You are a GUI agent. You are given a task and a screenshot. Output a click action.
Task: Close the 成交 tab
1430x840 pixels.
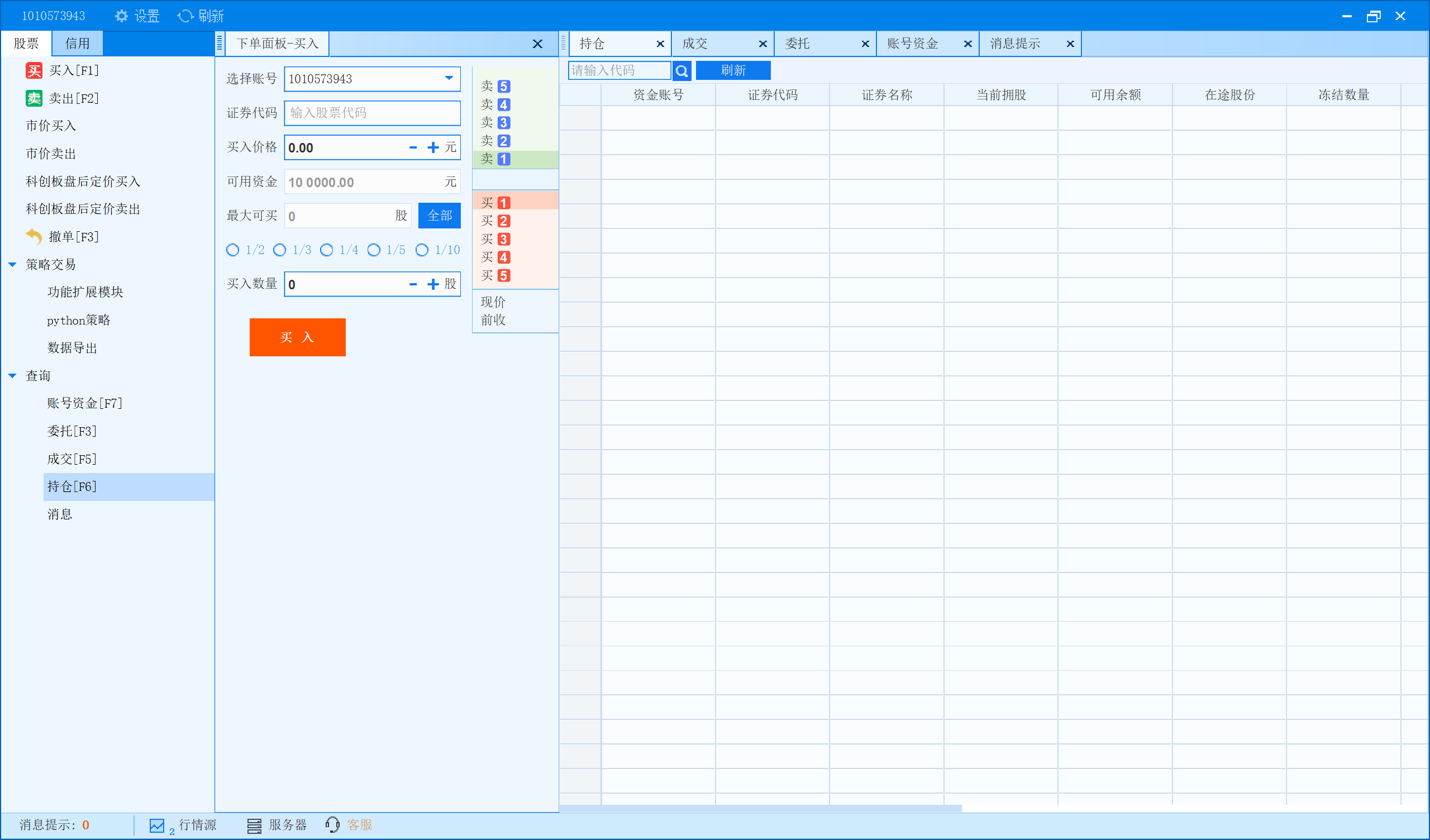pos(762,44)
